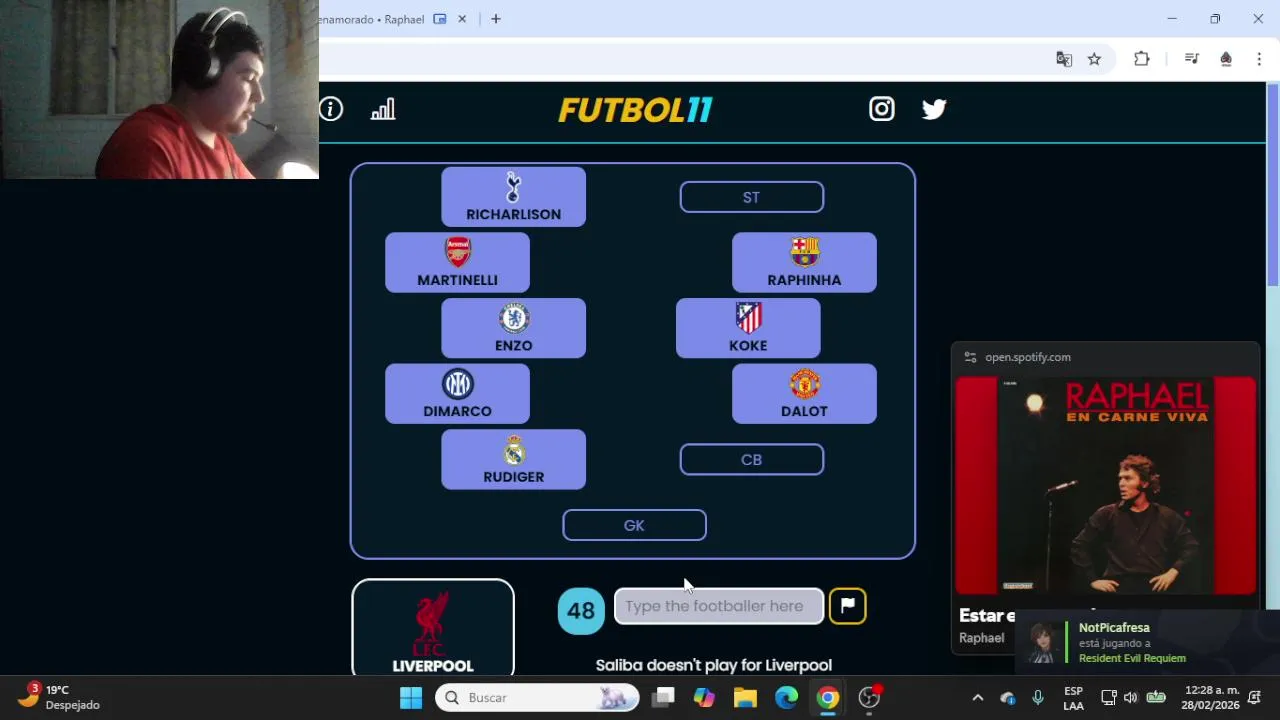Click 'Resident Evil Requiem' notification text
The height and width of the screenshot is (720, 1280).
1132,658
